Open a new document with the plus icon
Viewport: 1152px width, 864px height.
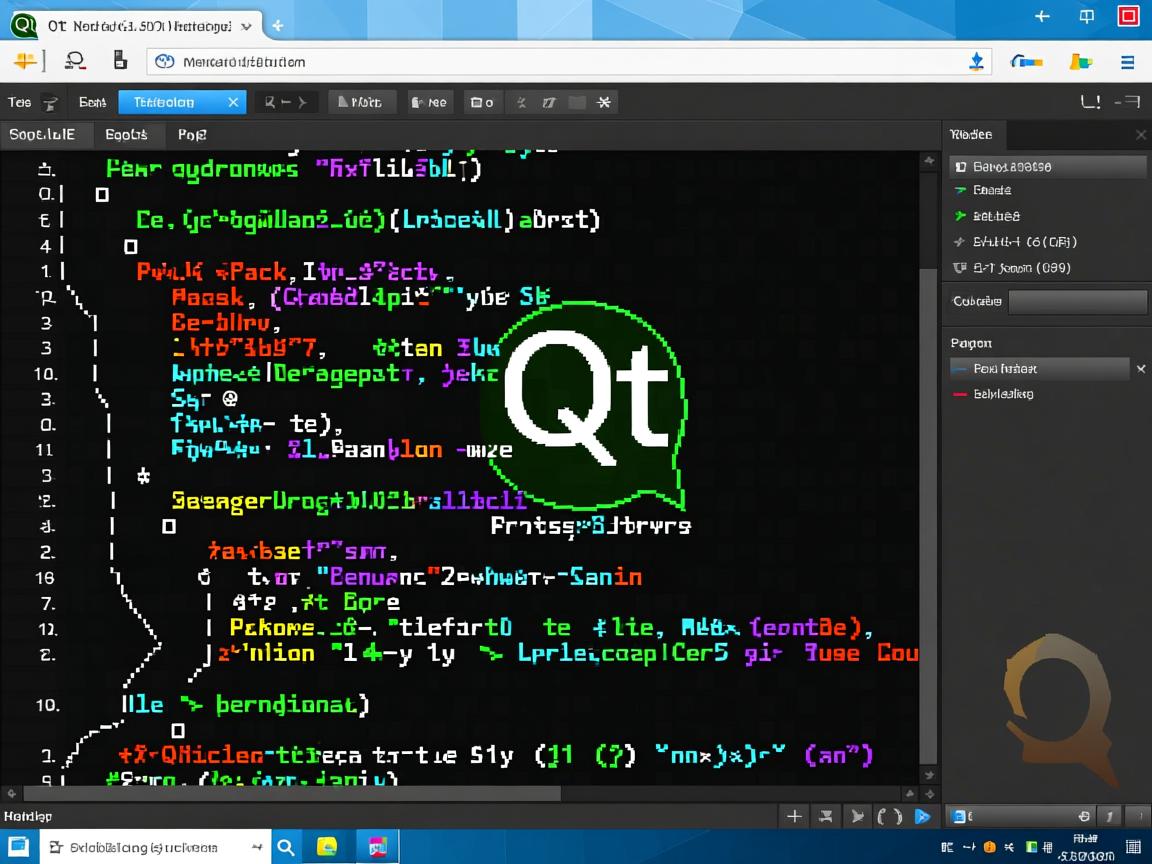pos(795,816)
